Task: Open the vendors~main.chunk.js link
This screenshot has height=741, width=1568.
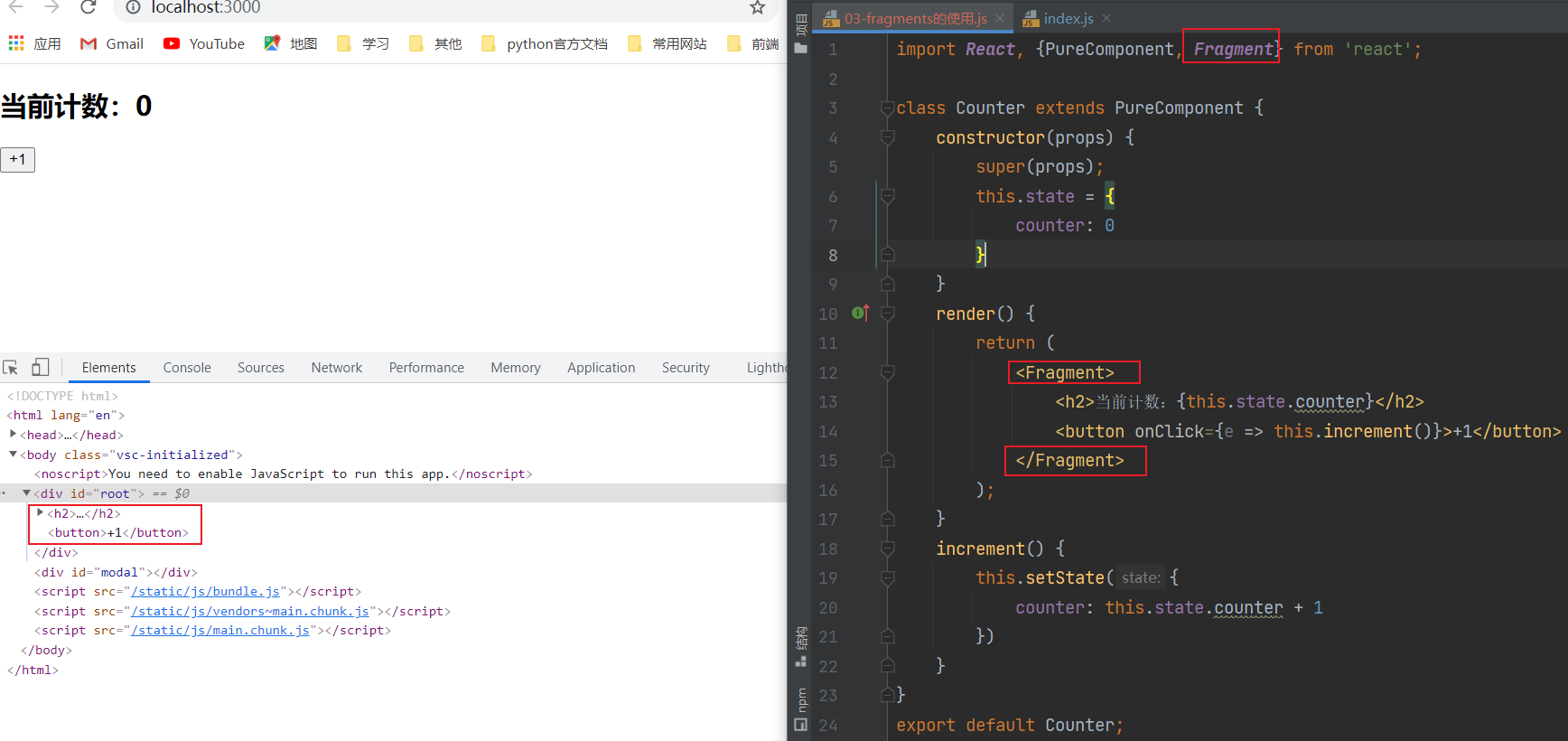Action: pos(249,611)
